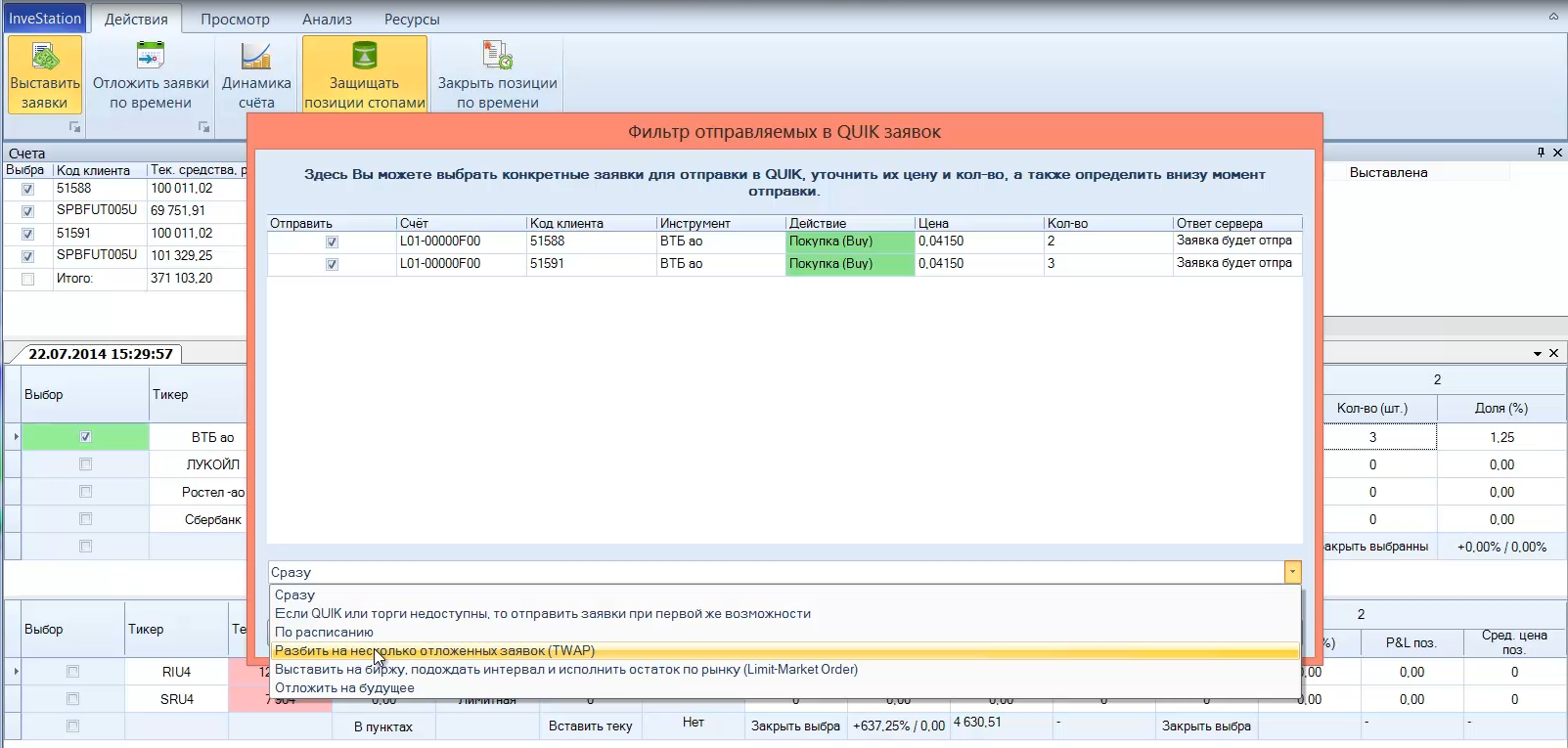The height and width of the screenshot is (748, 1568).
Task: Select По расписанию option
Action: 784,632
